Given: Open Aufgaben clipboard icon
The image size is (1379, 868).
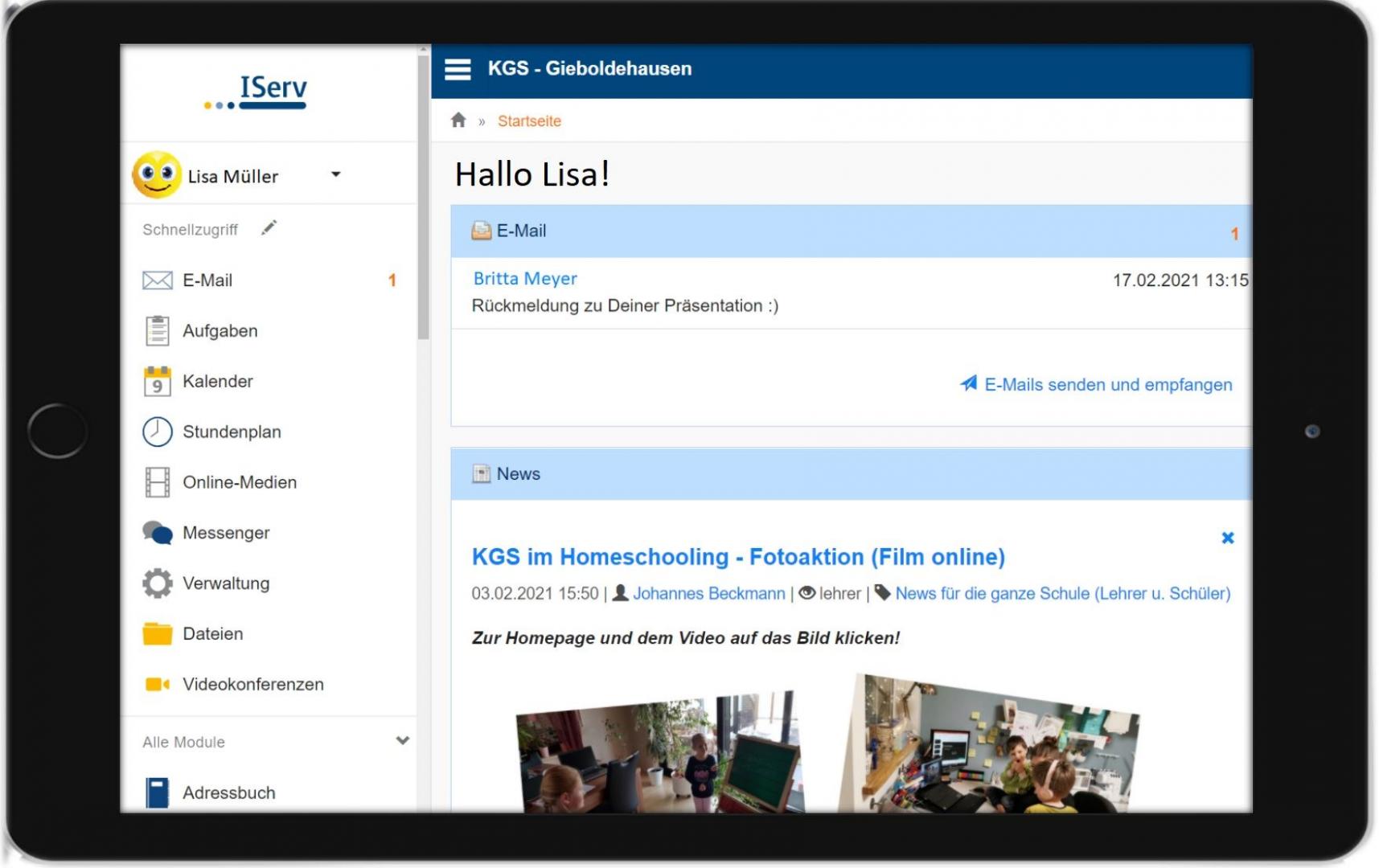Looking at the screenshot, I should point(158,331).
